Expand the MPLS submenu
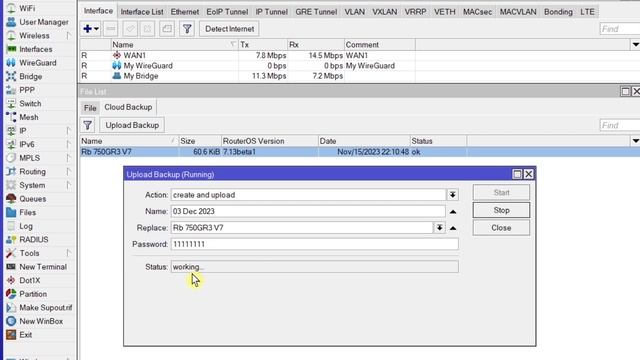Viewport: 640px width, 360px height. click(68, 158)
